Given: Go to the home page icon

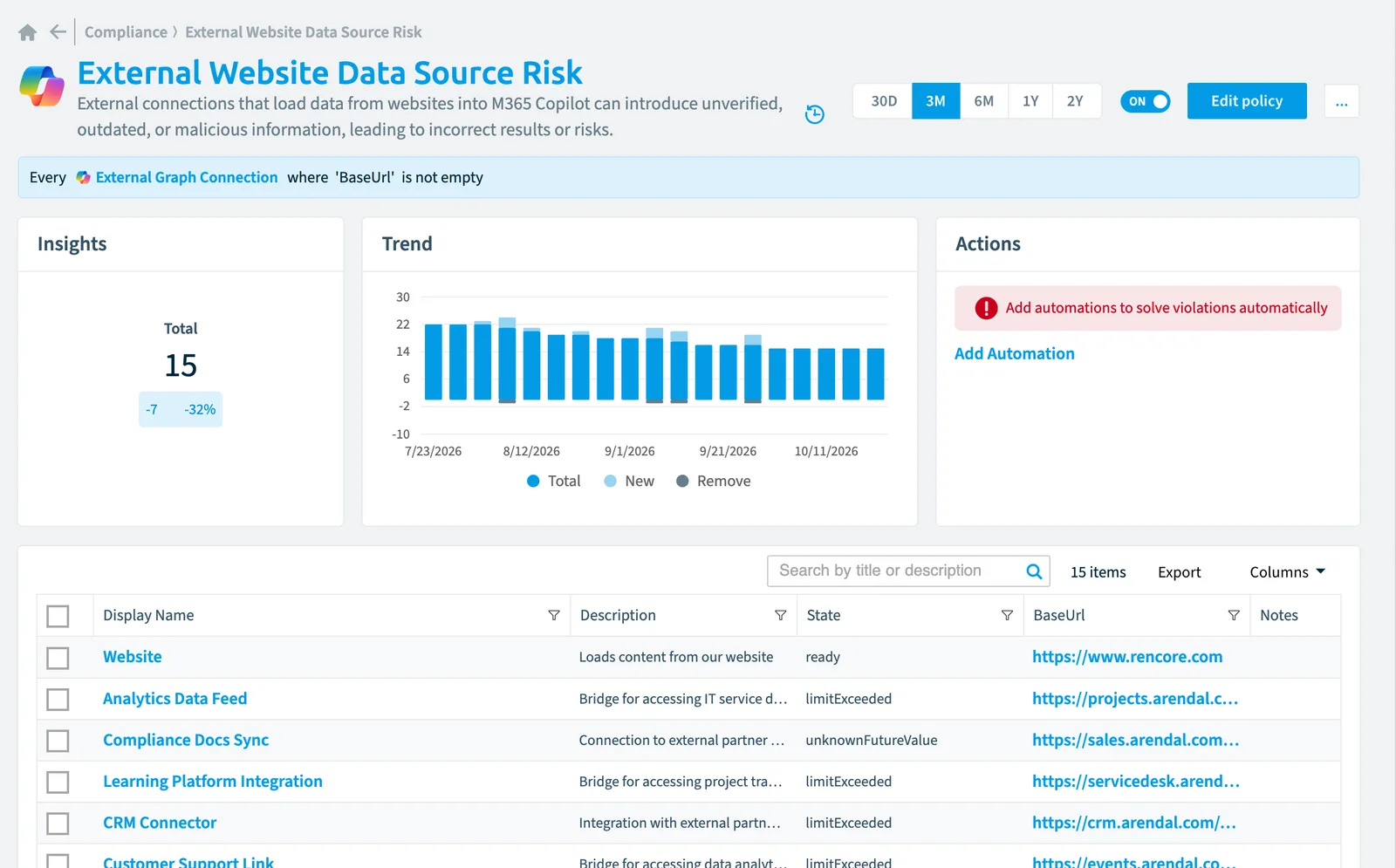Looking at the screenshot, I should 28,32.
